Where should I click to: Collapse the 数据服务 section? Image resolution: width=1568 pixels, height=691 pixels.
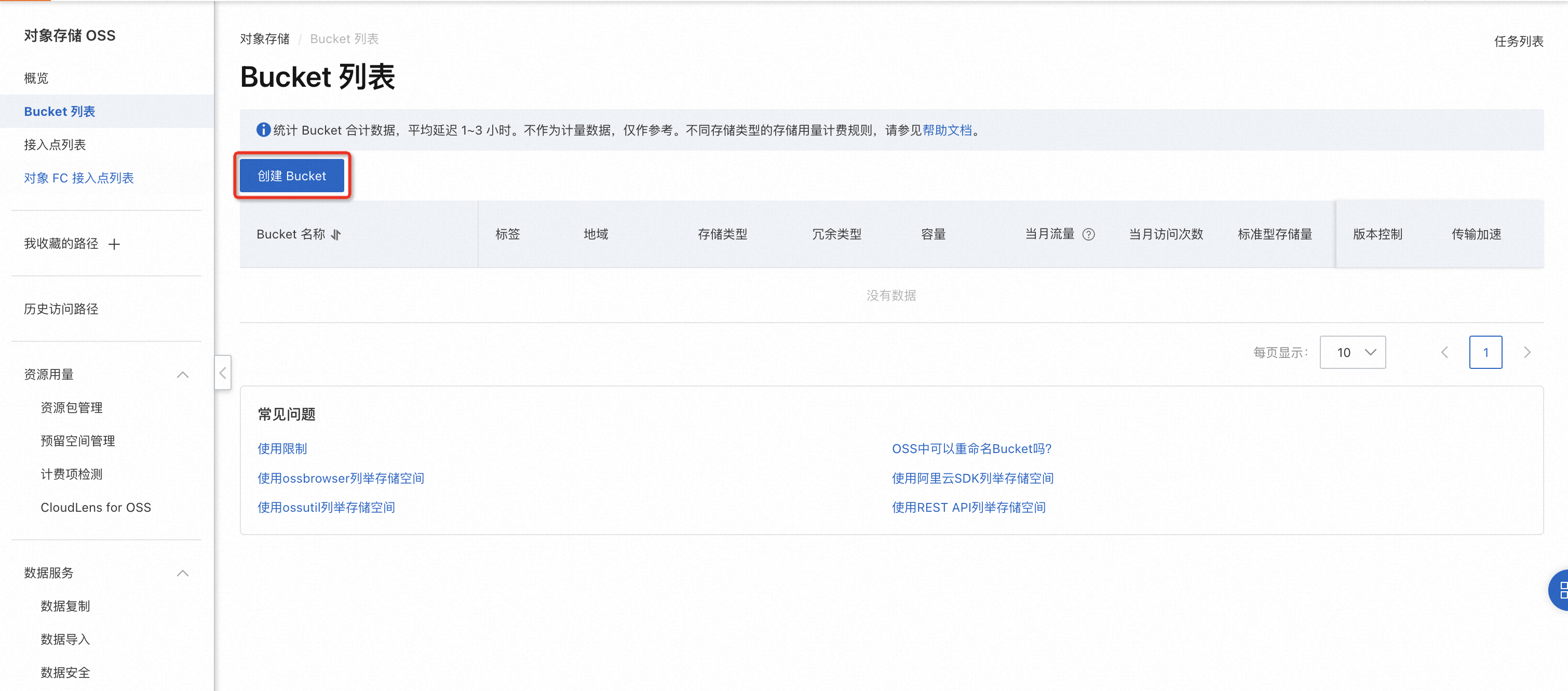click(x=182, y=574)
